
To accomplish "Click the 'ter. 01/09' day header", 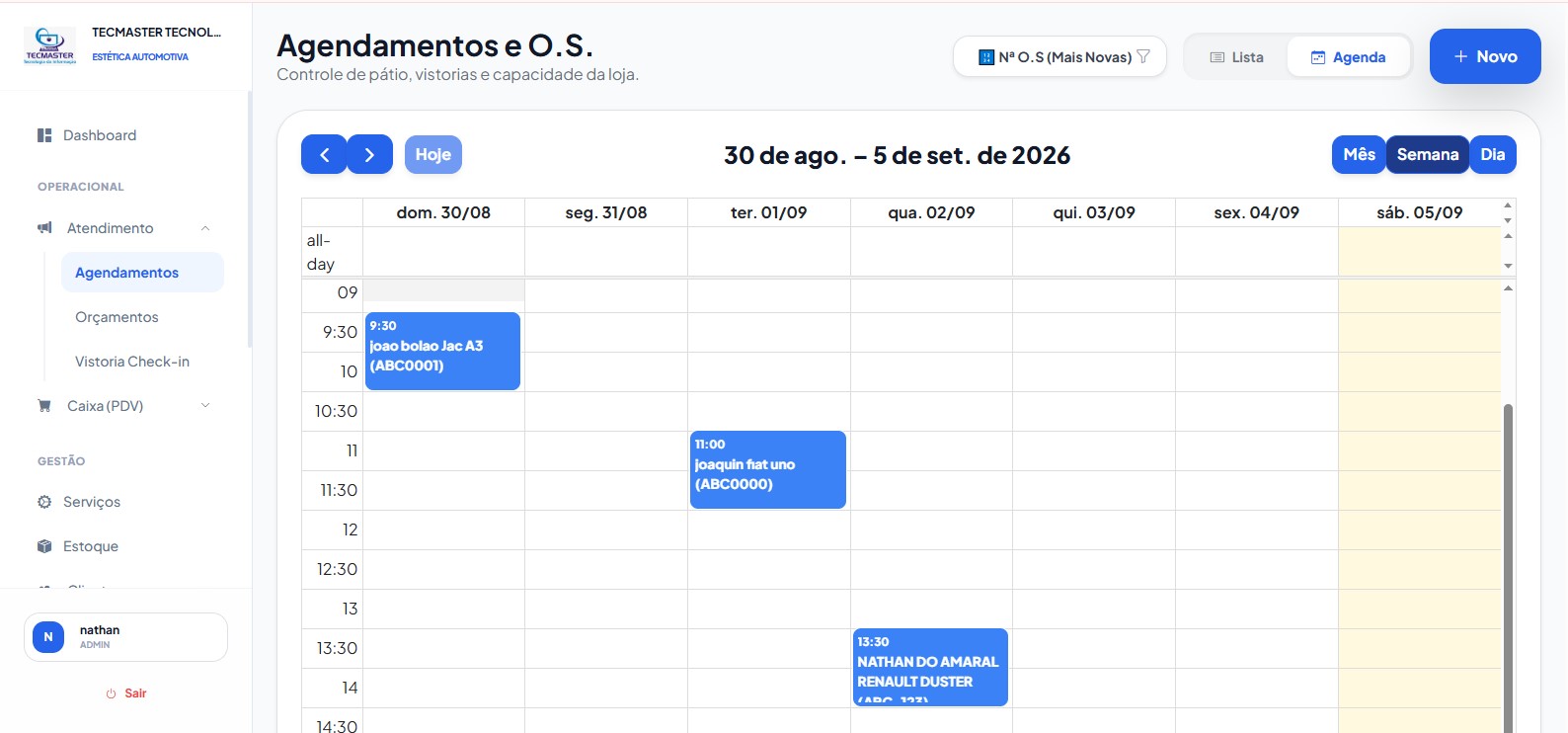I will (768, 212).
